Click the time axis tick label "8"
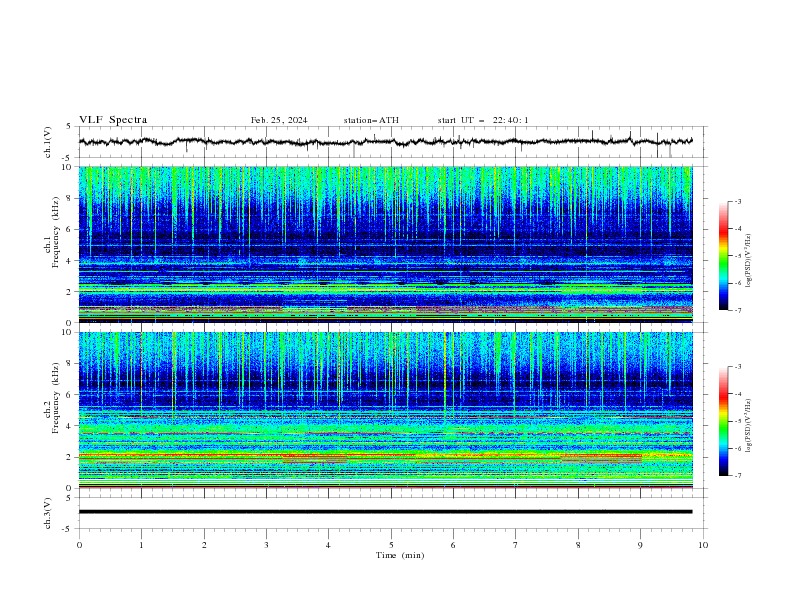Viewport: 792px width, 612px height. point(578,545)
